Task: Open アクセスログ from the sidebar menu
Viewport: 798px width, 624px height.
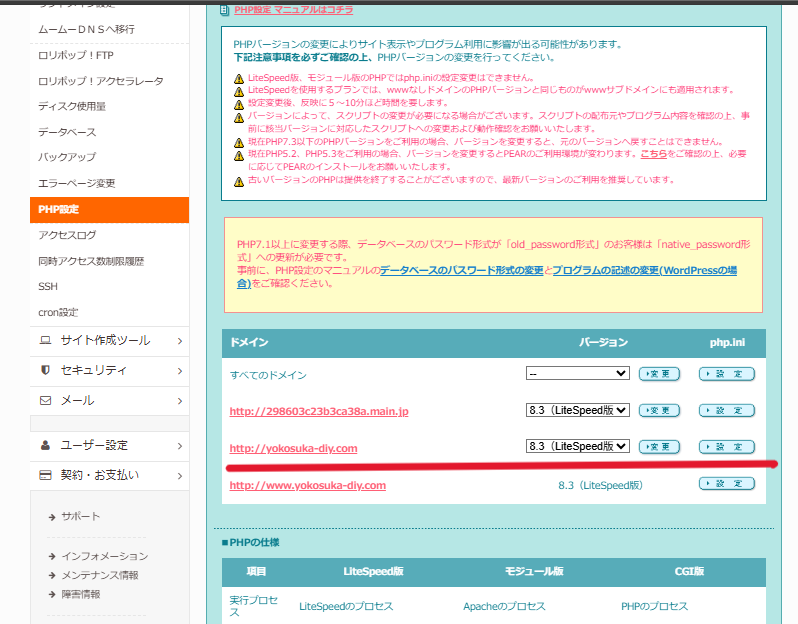Action: point(67,235)
